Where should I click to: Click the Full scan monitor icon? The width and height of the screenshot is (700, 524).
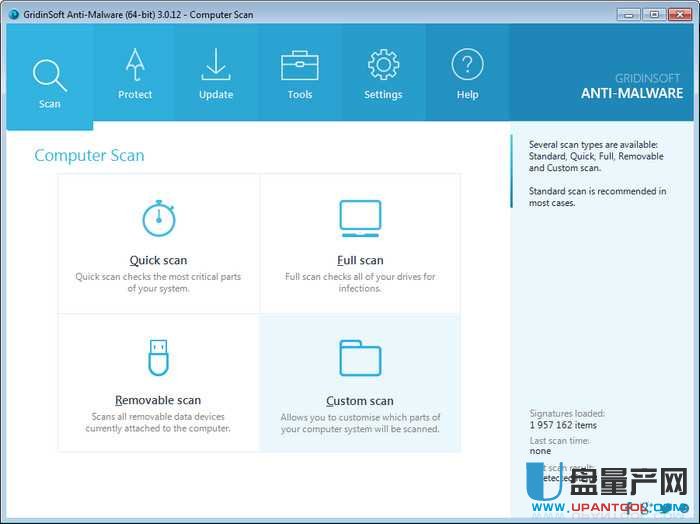360,217
